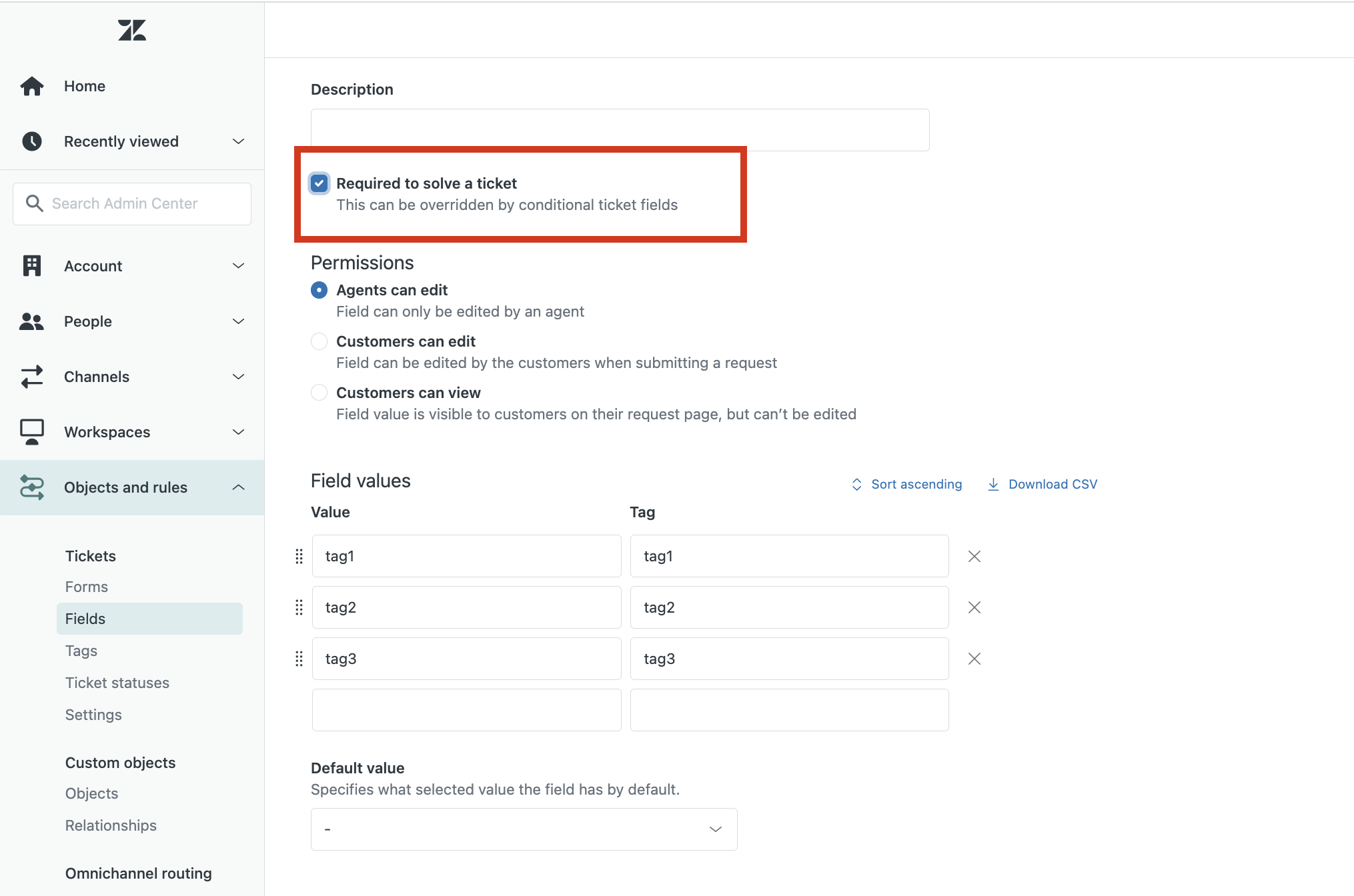Click the empty Value input field

click(467, 709)
